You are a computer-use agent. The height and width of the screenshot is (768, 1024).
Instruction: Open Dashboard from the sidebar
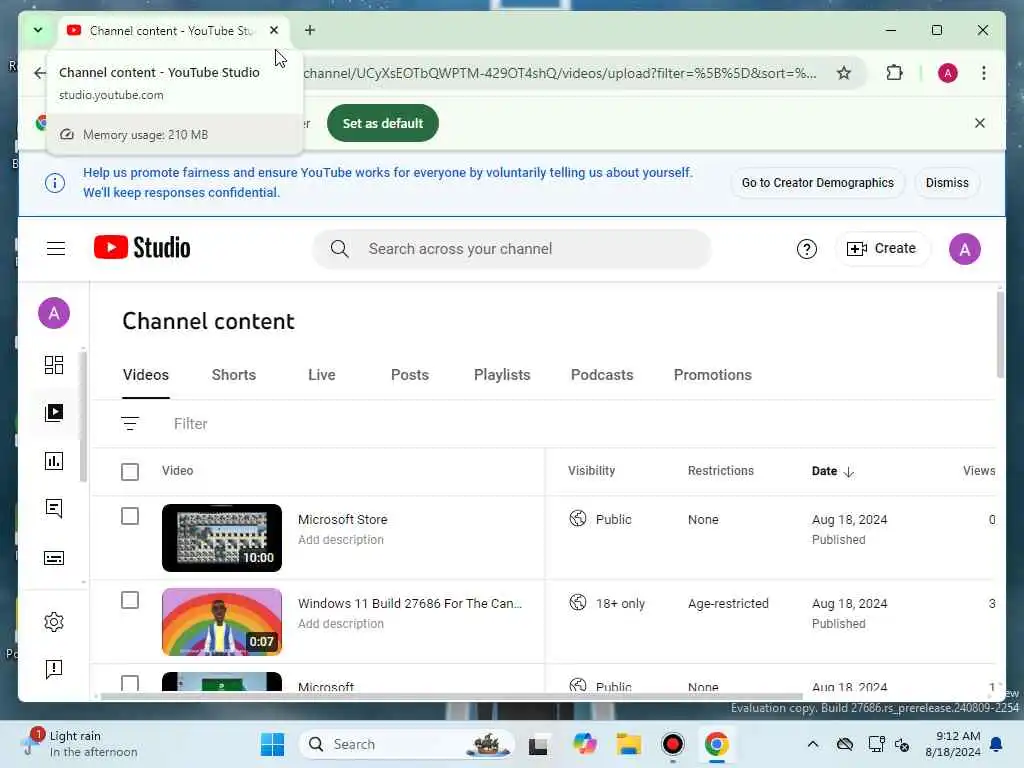pyautogui.click(x=54, y=364)
